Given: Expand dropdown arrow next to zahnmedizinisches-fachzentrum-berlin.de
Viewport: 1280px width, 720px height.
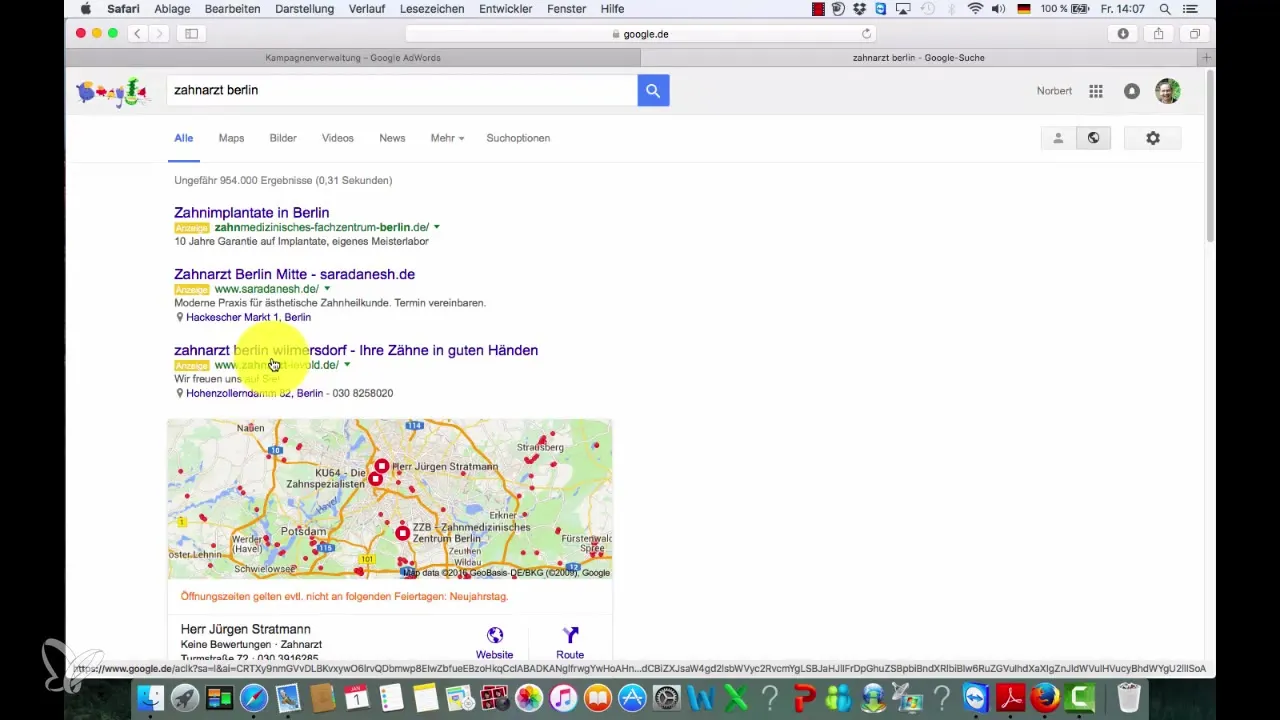Looking at the screenshot, I should [437, 228].
